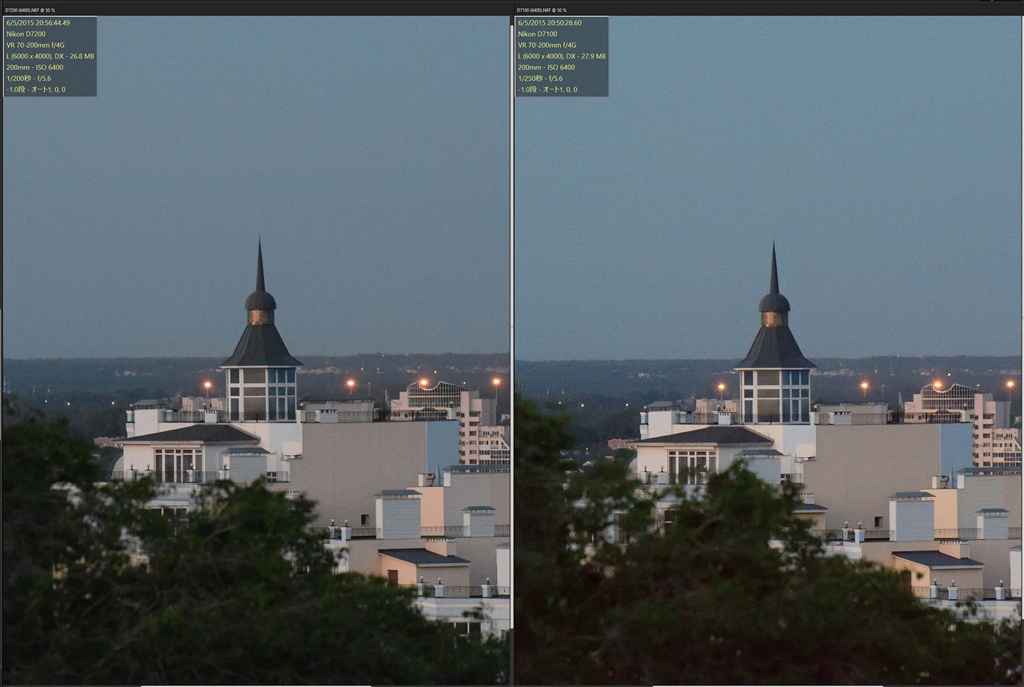Click the ISO 6400 line in D7200 info

[35, 67]
